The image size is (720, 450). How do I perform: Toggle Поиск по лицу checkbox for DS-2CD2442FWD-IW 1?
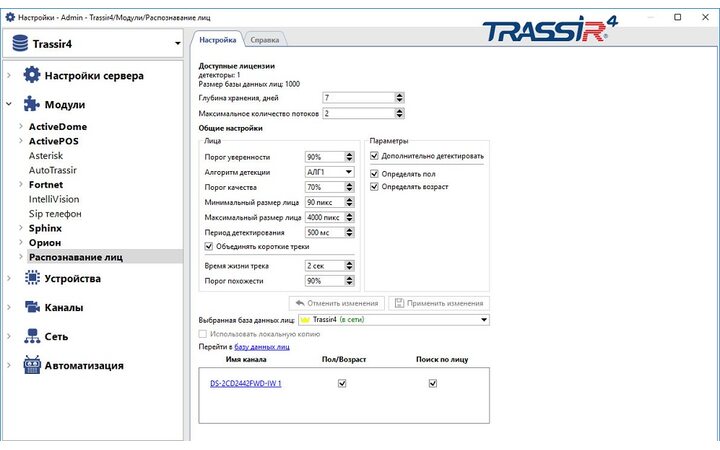coord(433,383)
